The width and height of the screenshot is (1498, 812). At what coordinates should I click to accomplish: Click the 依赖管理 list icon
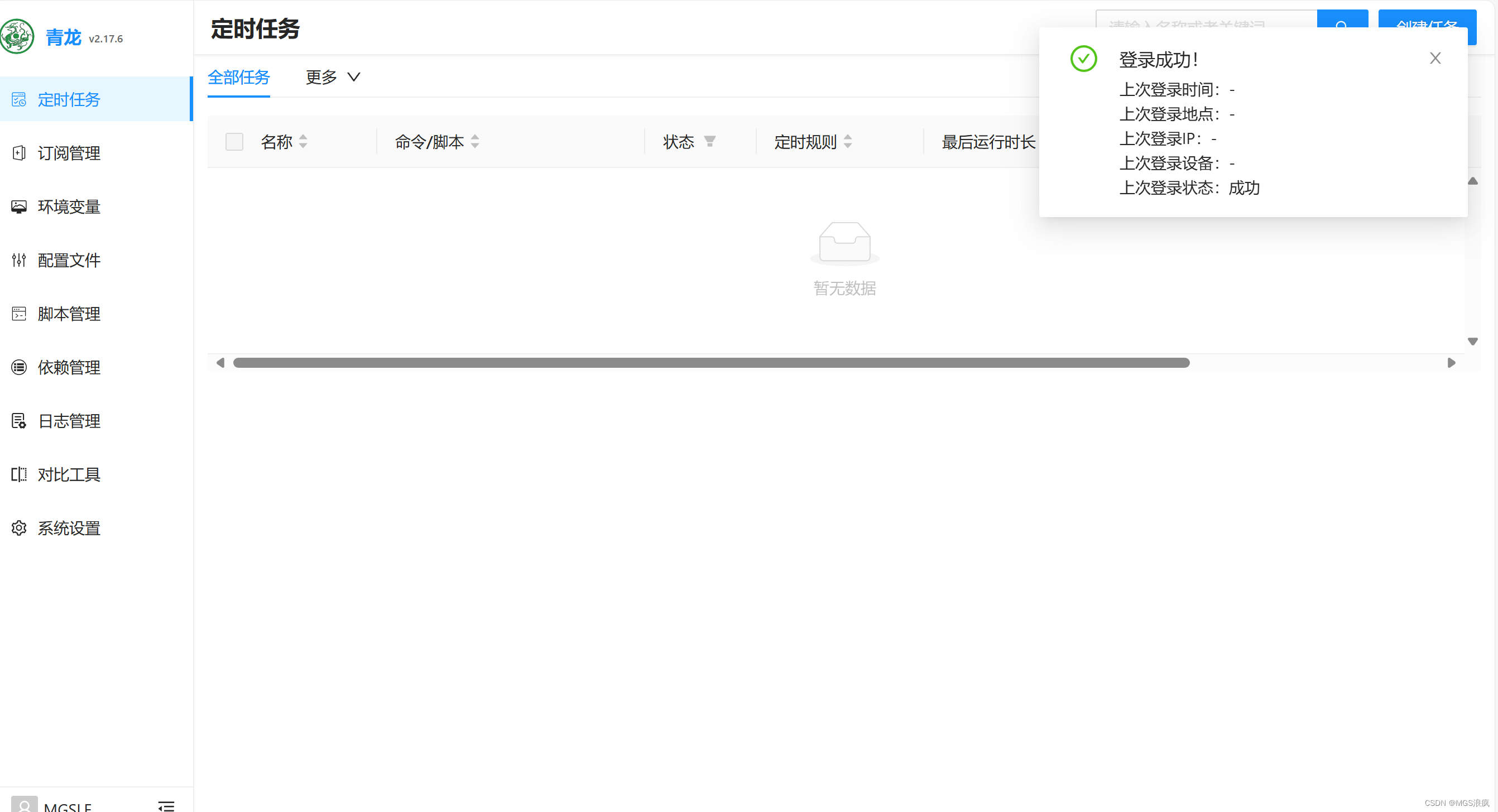(x=18, y=367)
